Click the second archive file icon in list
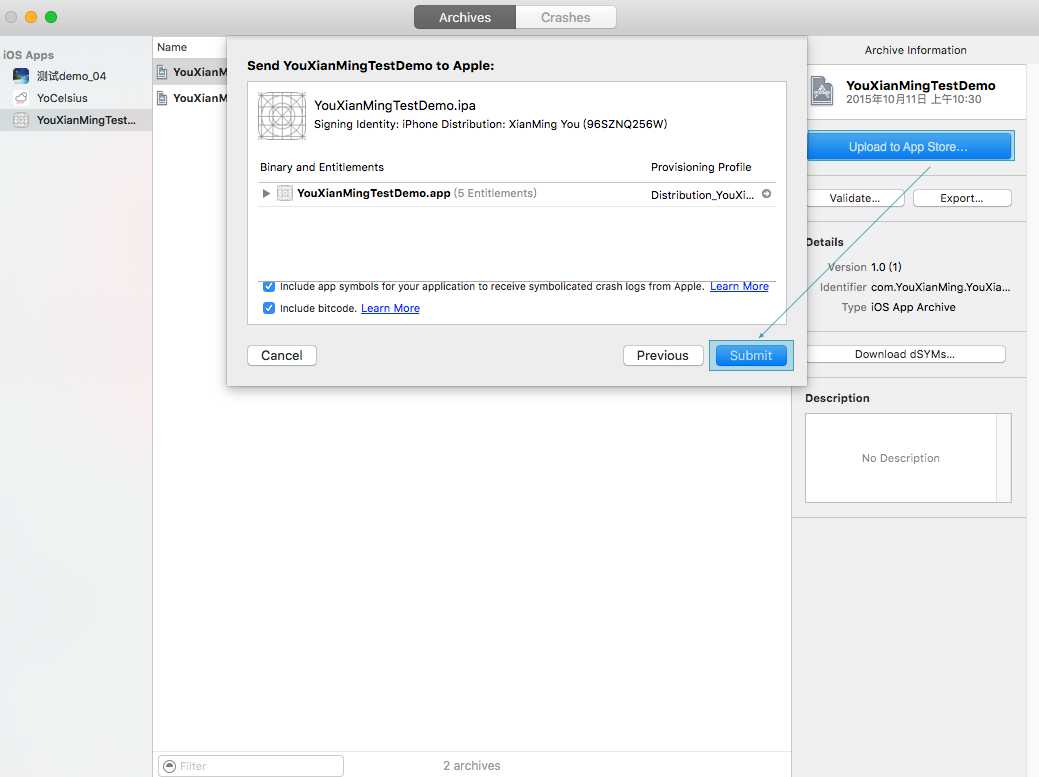The height and width of the screenshot is (777, 1039). tap(162, 98)
